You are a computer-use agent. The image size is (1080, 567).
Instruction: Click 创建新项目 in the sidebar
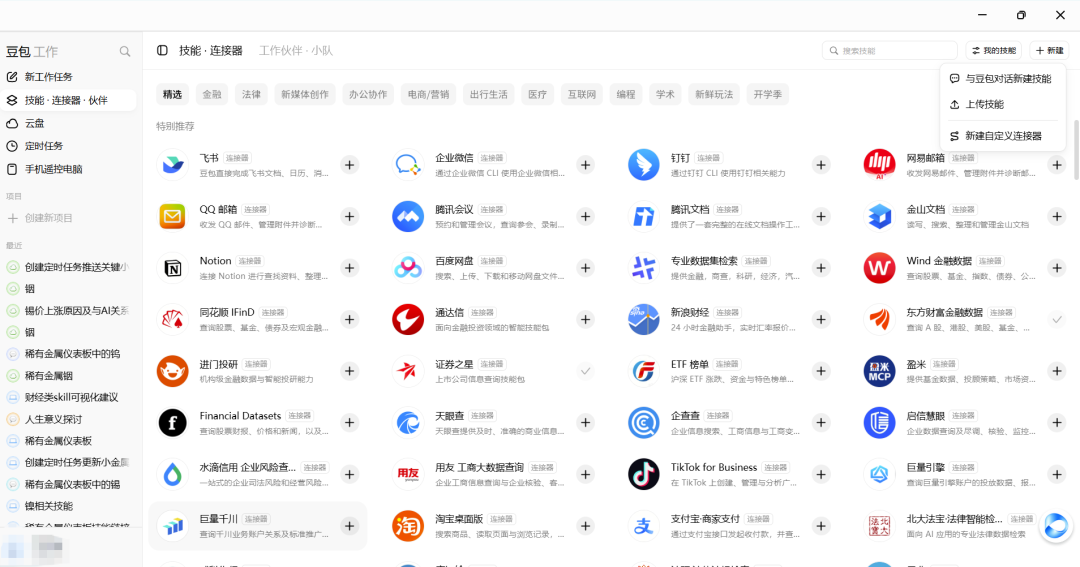pos(69,218)
